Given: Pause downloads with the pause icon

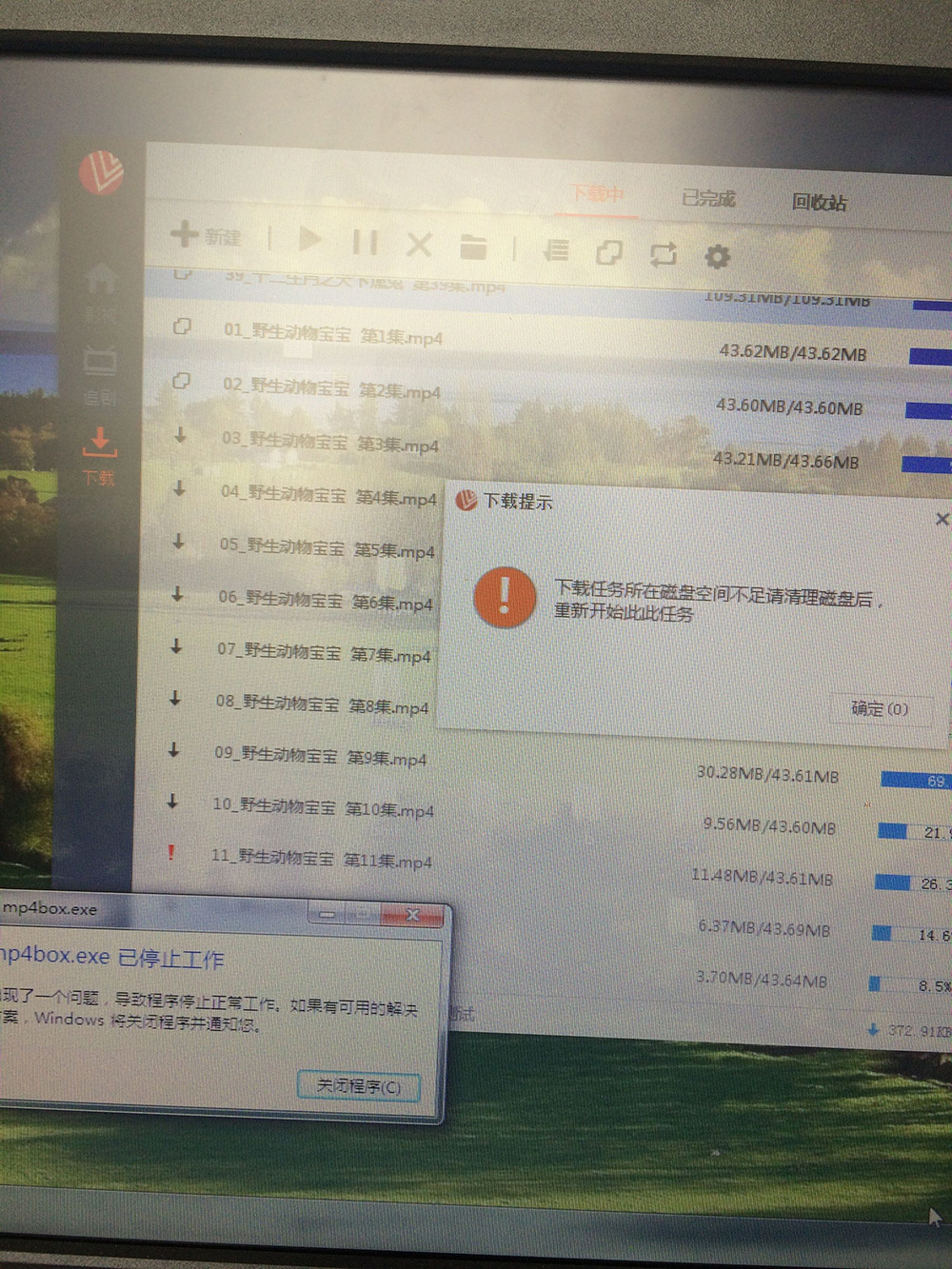Looking at the screenshot, I should 365,243.
